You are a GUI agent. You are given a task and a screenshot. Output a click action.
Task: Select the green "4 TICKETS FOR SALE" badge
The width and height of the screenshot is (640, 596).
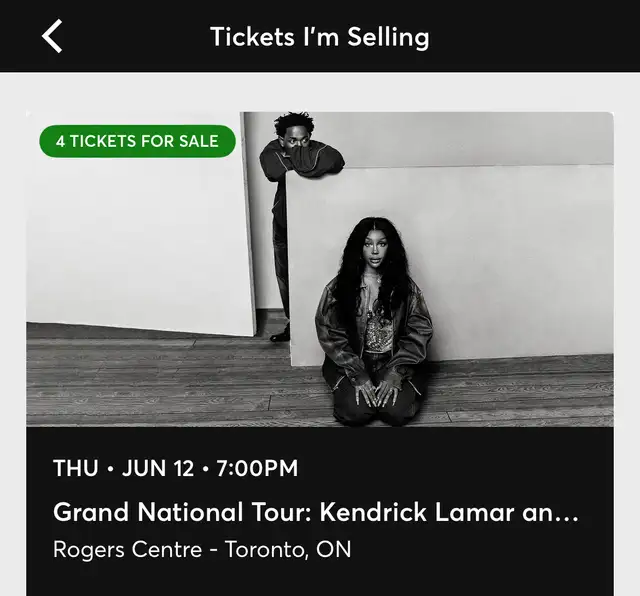(138, 141)
